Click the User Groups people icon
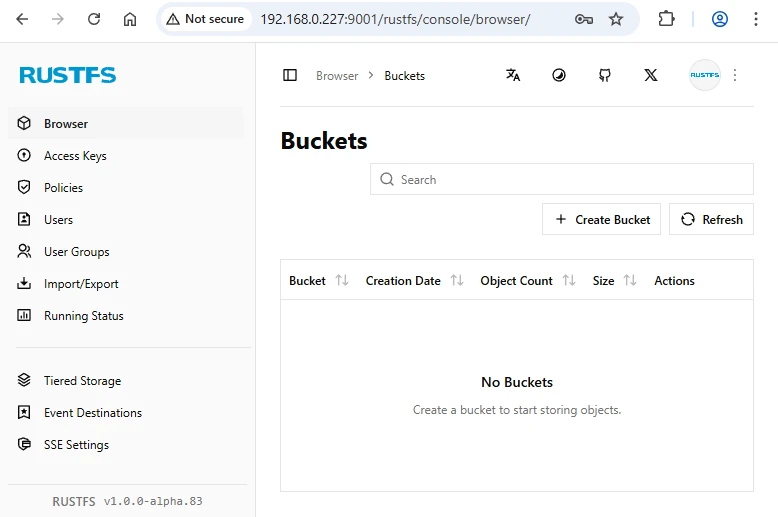Image resolution: width=778 pixels, height=517 pixels. 24,251
